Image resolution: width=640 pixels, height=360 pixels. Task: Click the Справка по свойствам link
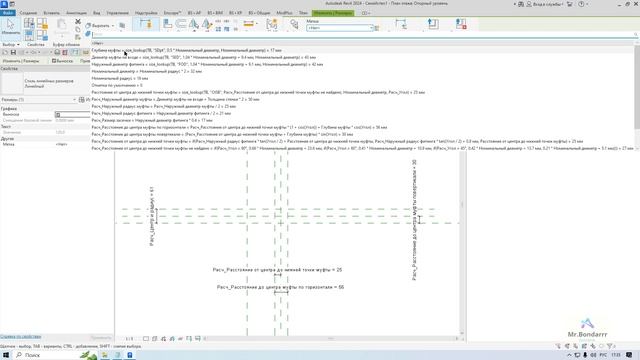tap(21, 337)
